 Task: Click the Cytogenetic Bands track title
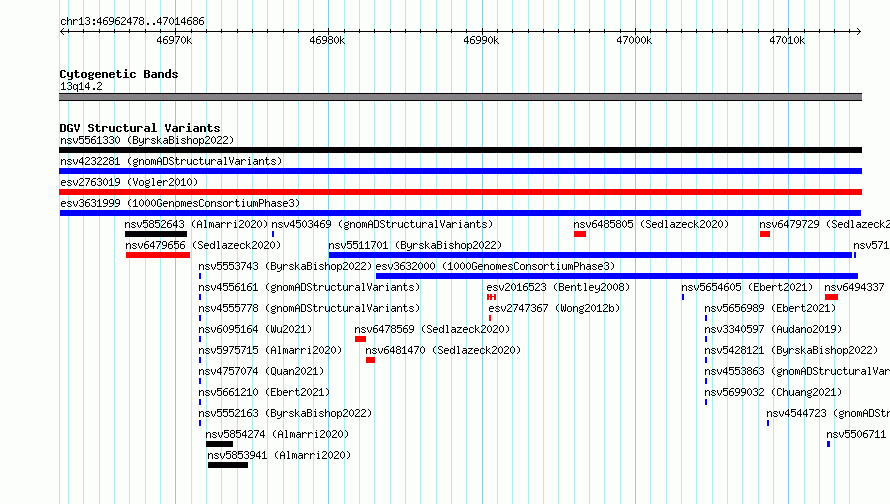(x=119, y=74)
